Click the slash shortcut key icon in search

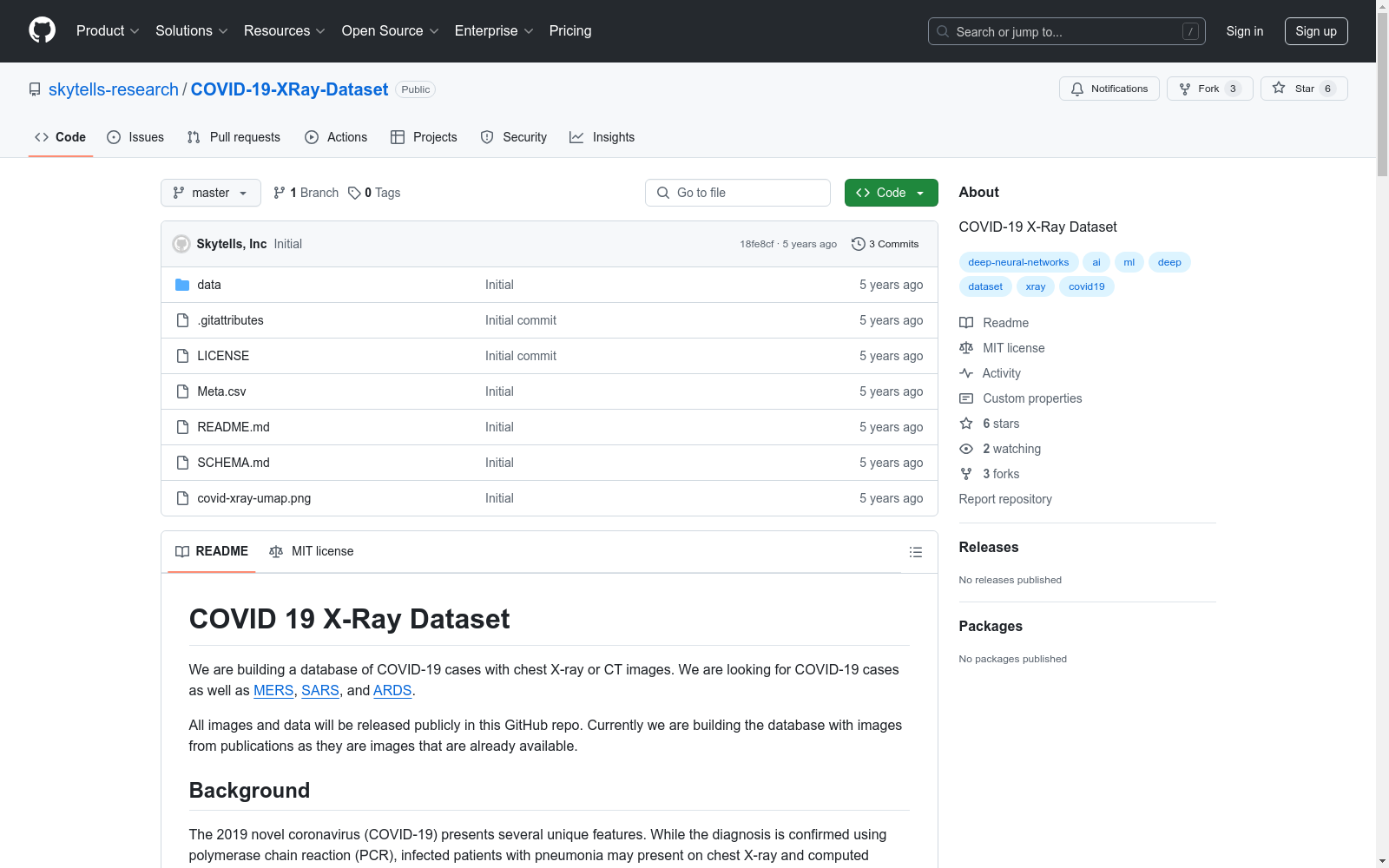[1190, 31]
